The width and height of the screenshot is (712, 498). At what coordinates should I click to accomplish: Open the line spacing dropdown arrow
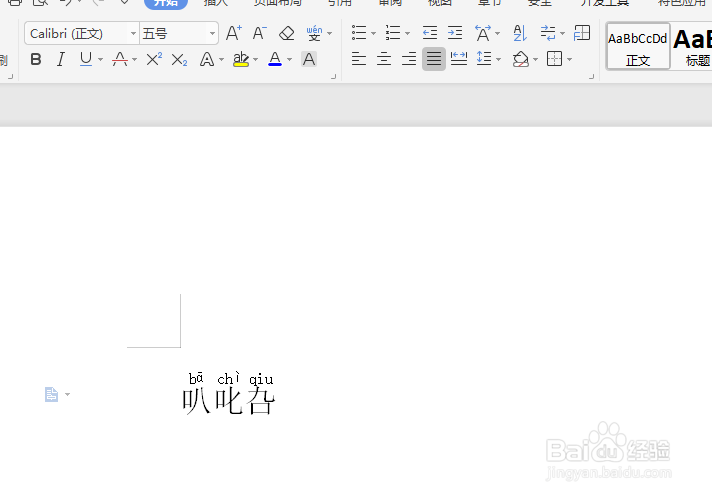coord(499,59)
